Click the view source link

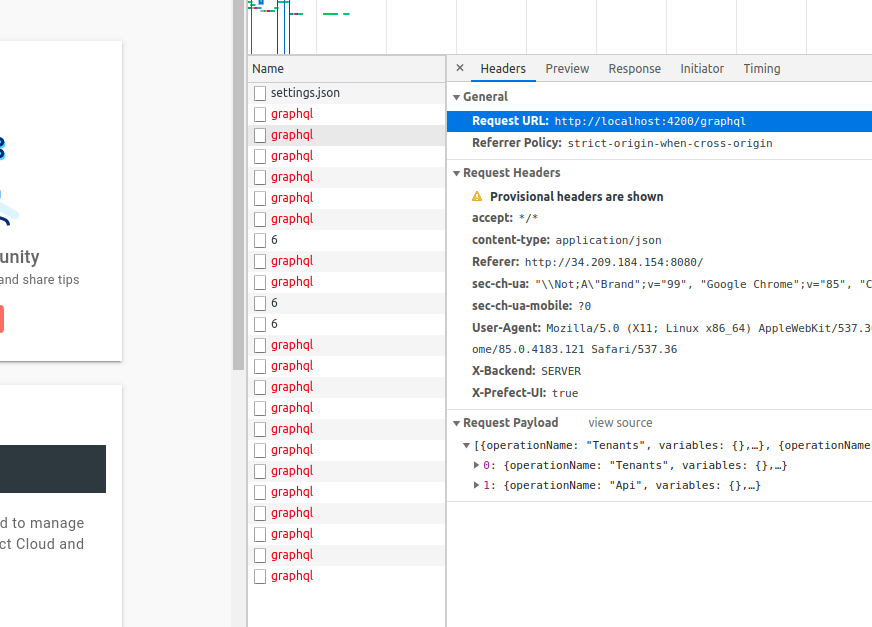pyautogui.click(x=620, y=422)
